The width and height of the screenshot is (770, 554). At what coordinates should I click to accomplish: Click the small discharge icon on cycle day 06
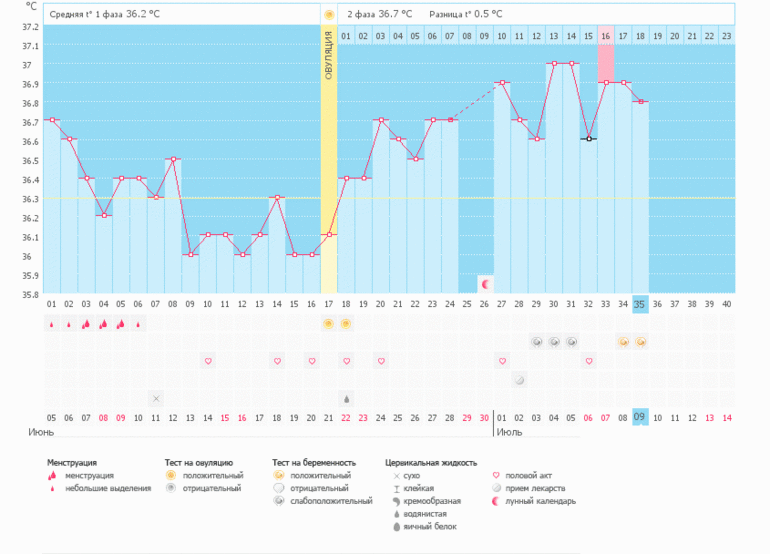click(x=138, y=324)
